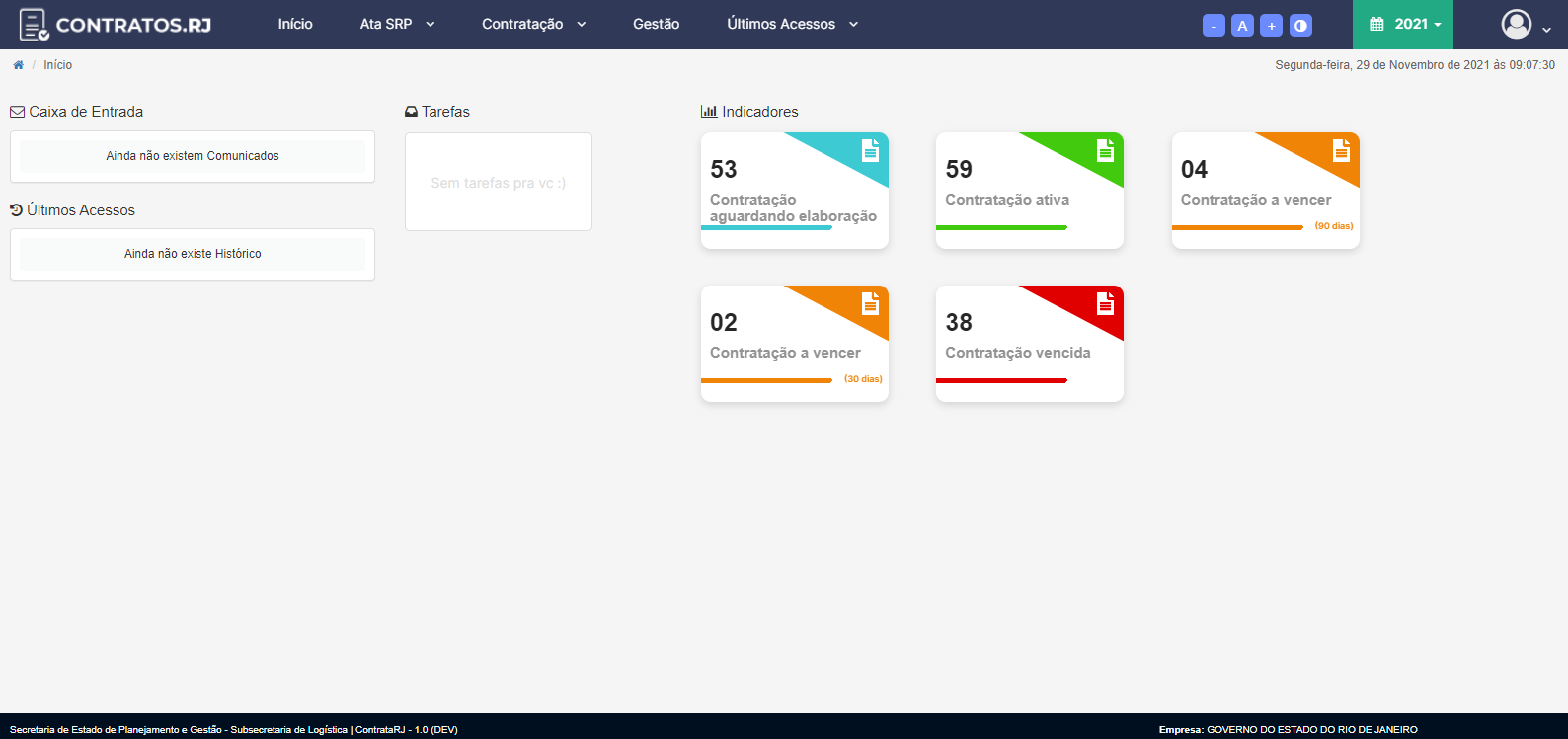Open the 2021 year selector dropdown
The image size is (1568, 739).
[1403, 25]
